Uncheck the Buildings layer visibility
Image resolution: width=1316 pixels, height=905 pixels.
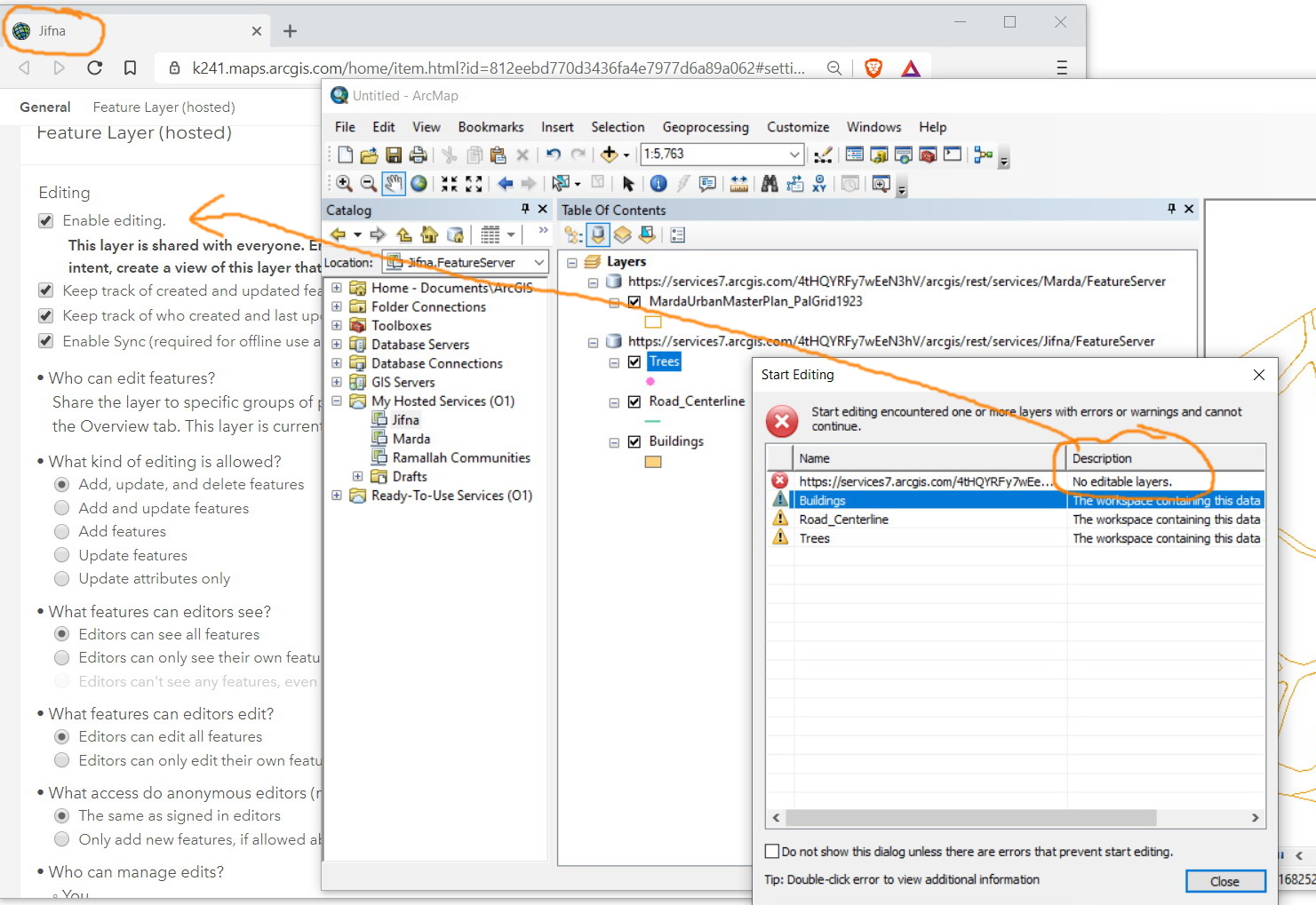[x=634, y=441]
